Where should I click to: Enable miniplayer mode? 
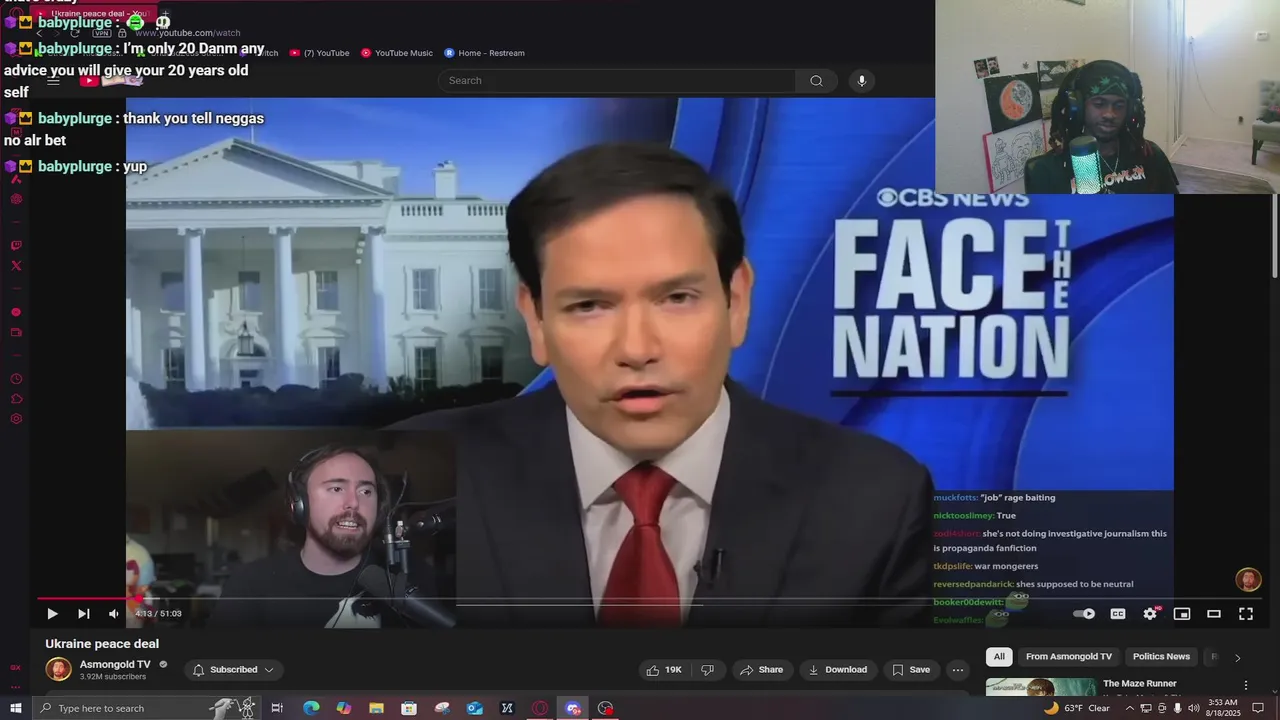click(1182, 614)
